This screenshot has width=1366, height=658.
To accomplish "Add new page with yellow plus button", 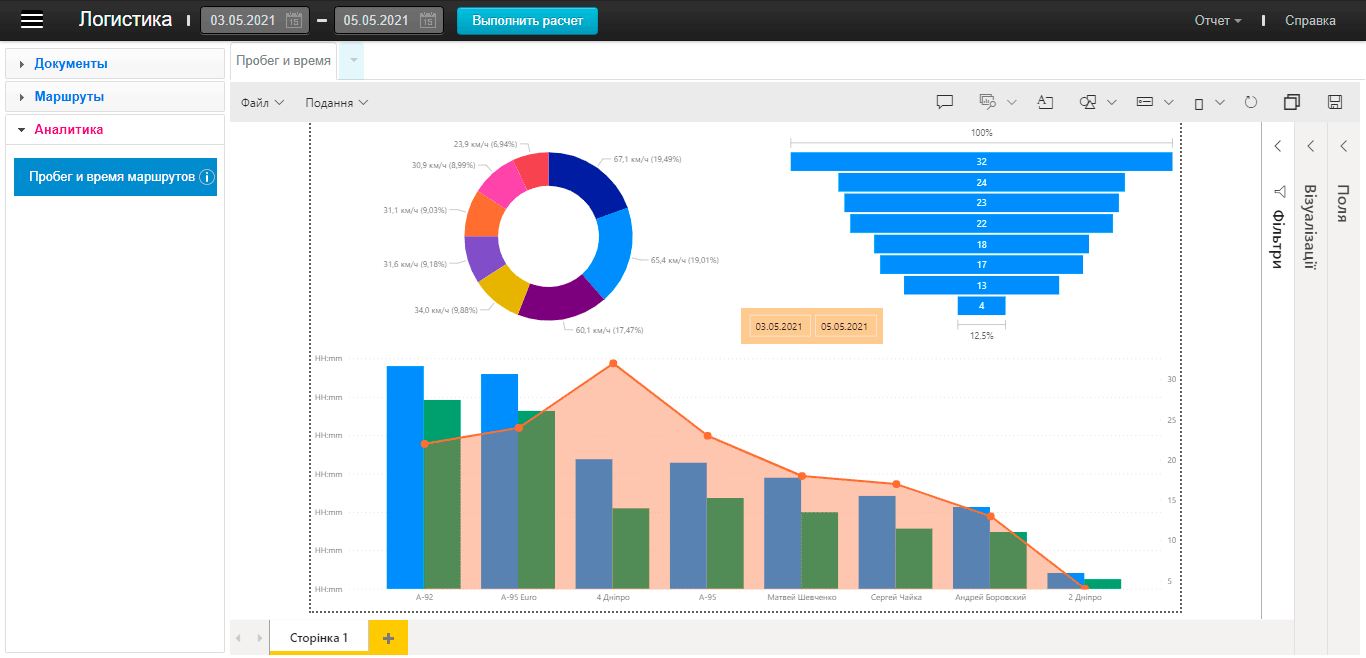I will pyautogui.click(x=388, y=638).
